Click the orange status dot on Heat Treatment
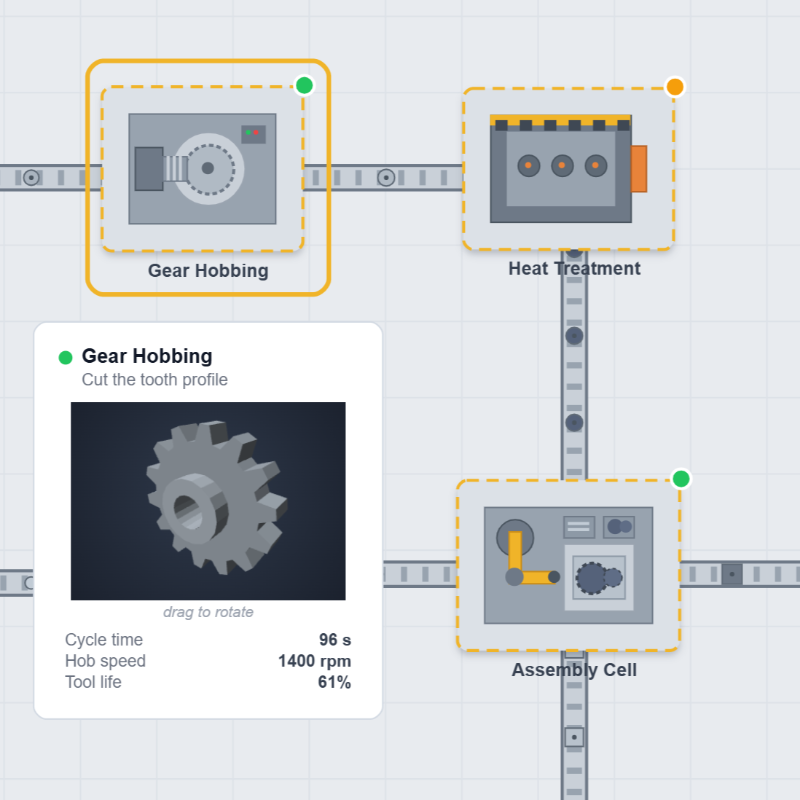The width and height of the screenshot is (800, 800). pyautogui.click(x=675, y=87)
